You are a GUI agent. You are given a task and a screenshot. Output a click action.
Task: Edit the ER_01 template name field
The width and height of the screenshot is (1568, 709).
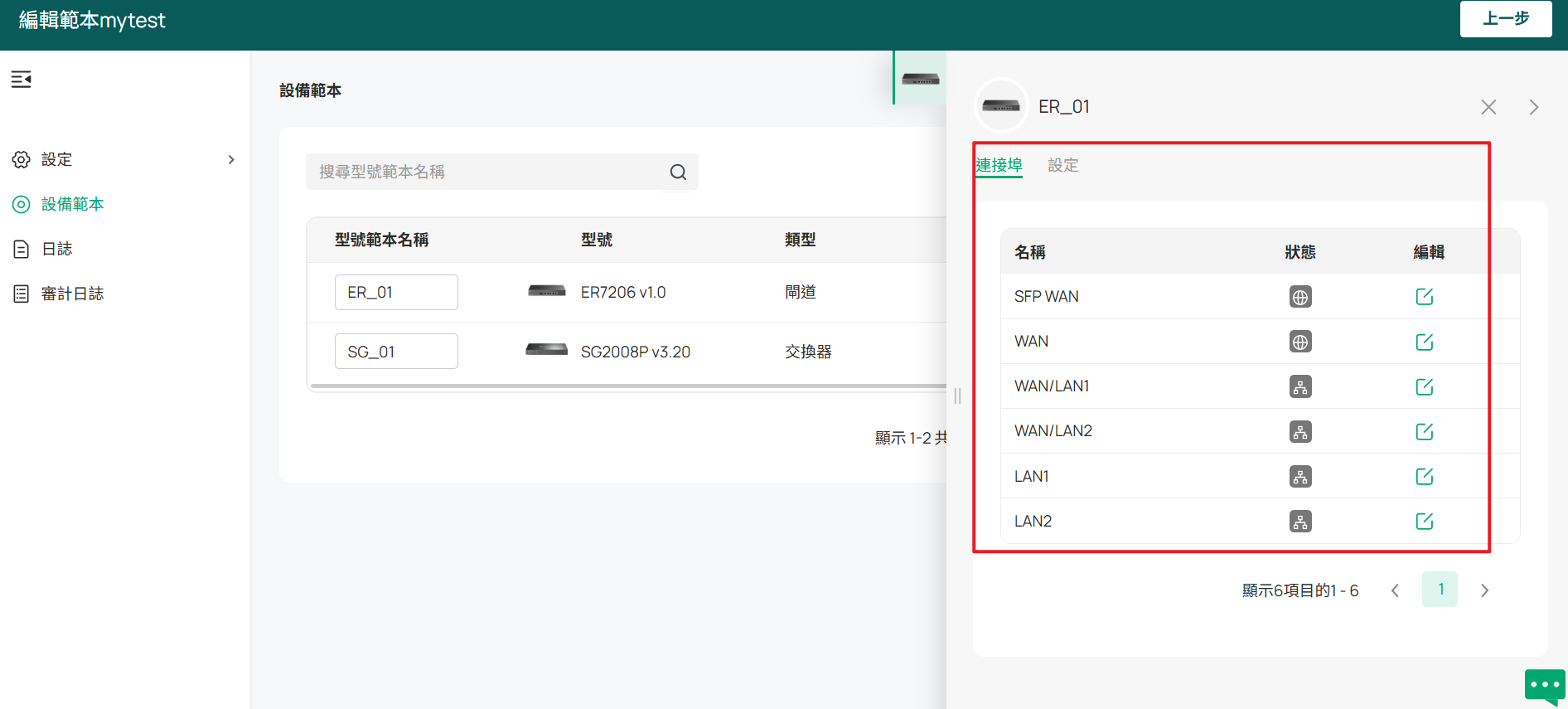tap(396, 292)
